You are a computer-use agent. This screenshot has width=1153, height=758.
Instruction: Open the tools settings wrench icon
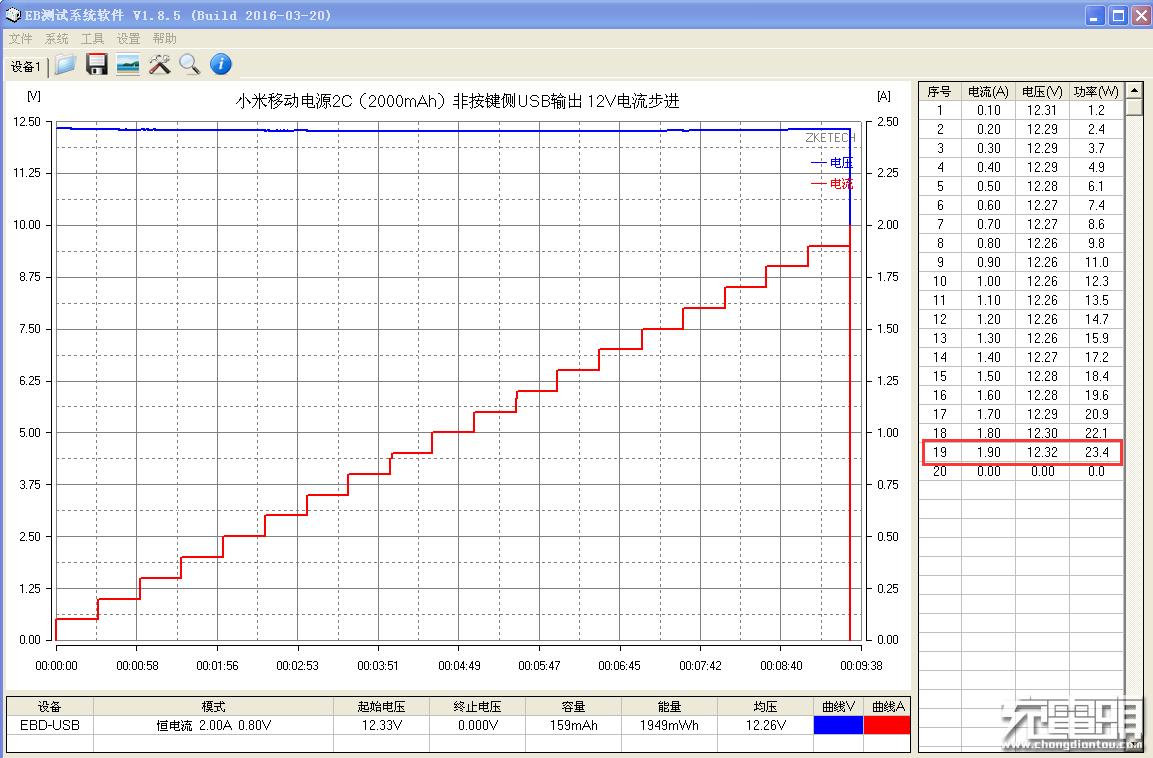(x=159, y=63)
